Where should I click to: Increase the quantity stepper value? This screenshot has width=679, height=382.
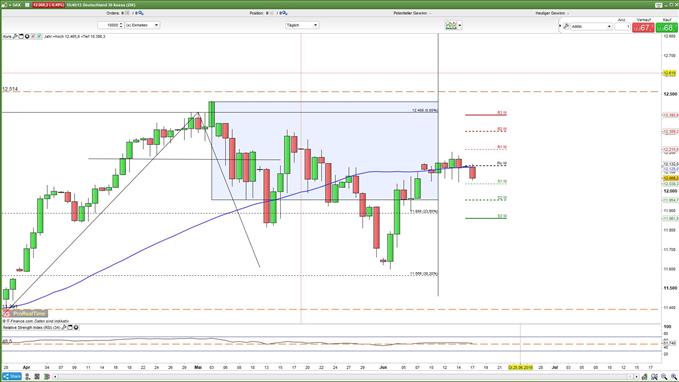tap(121, 24)
